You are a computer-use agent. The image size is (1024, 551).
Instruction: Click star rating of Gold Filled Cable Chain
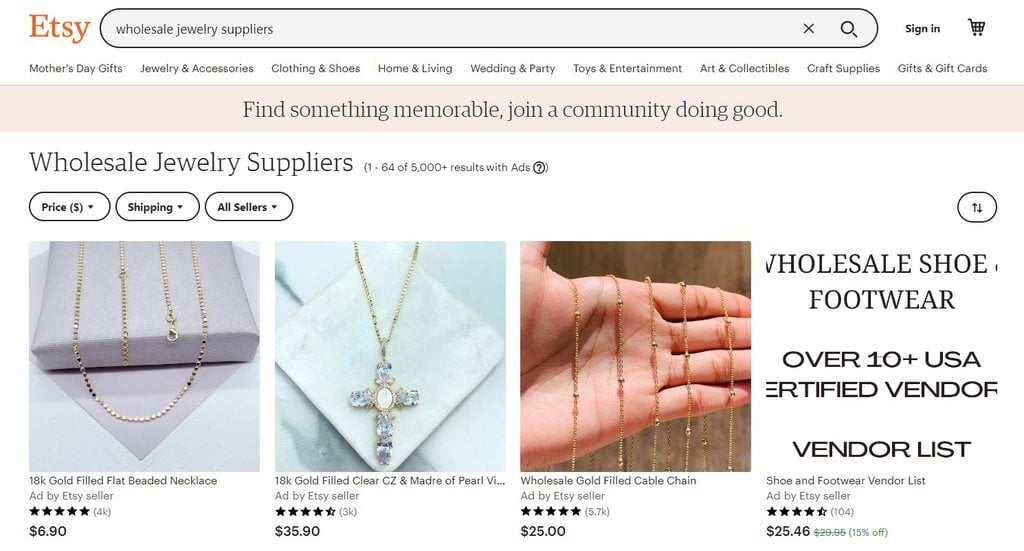coord(551,511)
